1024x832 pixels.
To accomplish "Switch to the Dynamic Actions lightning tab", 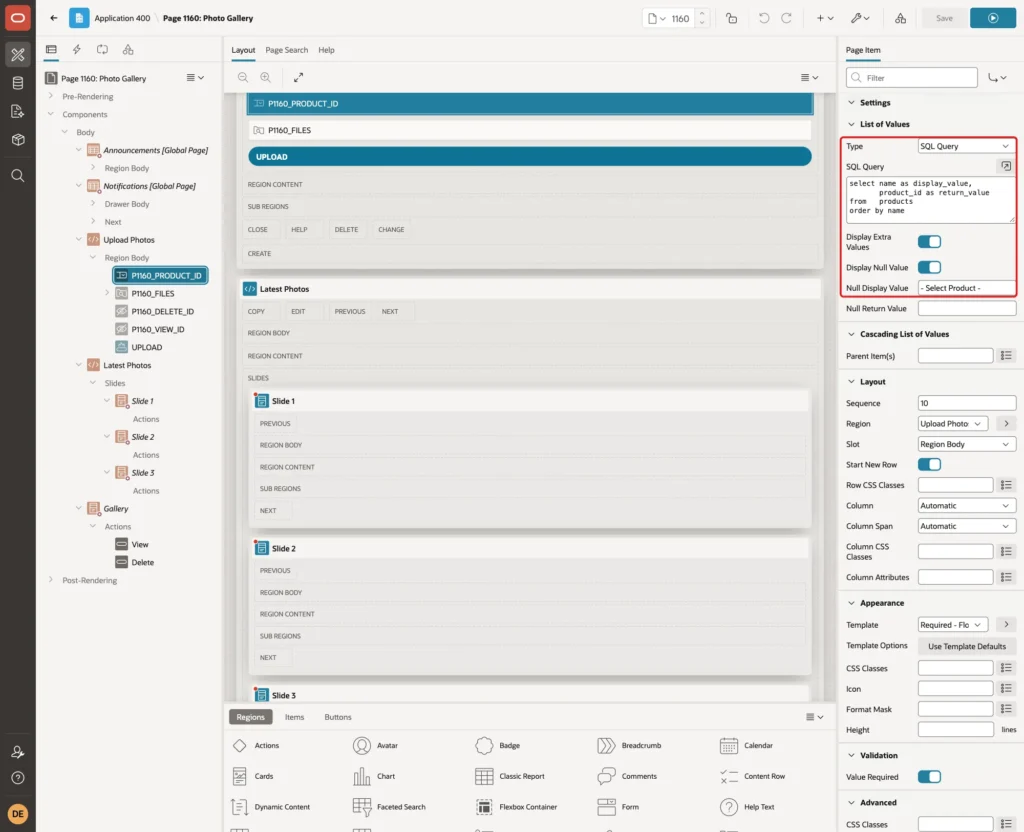I will point(76,50).
